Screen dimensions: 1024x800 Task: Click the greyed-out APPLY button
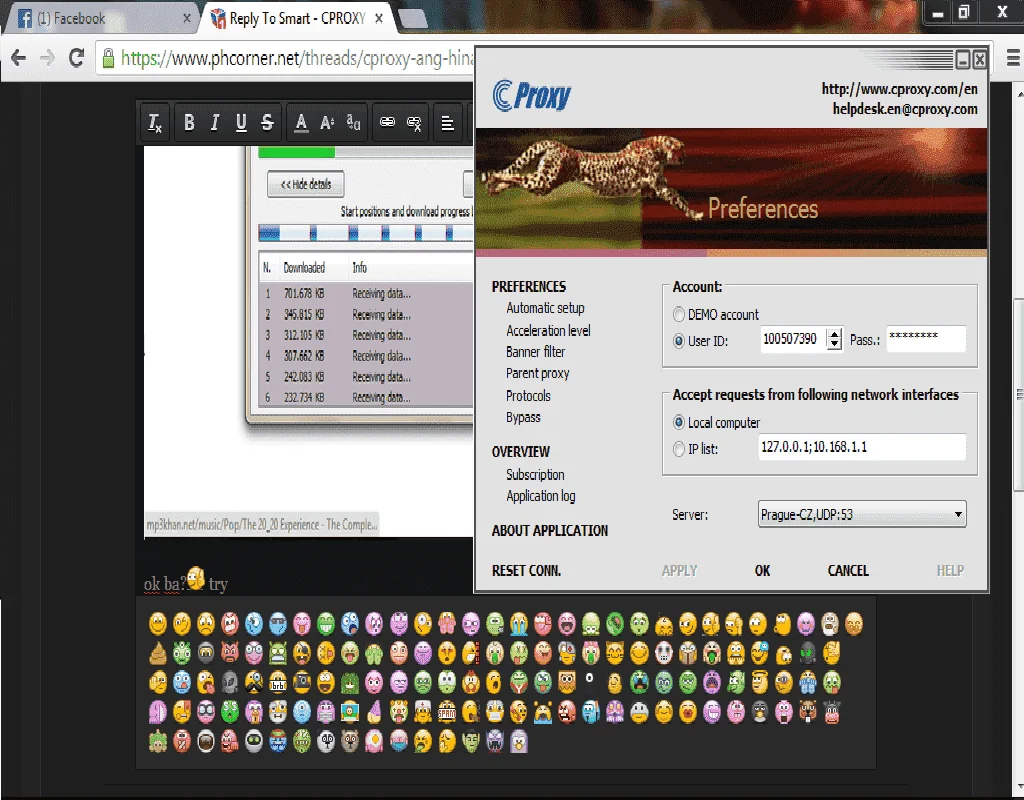tap(679, 571)
